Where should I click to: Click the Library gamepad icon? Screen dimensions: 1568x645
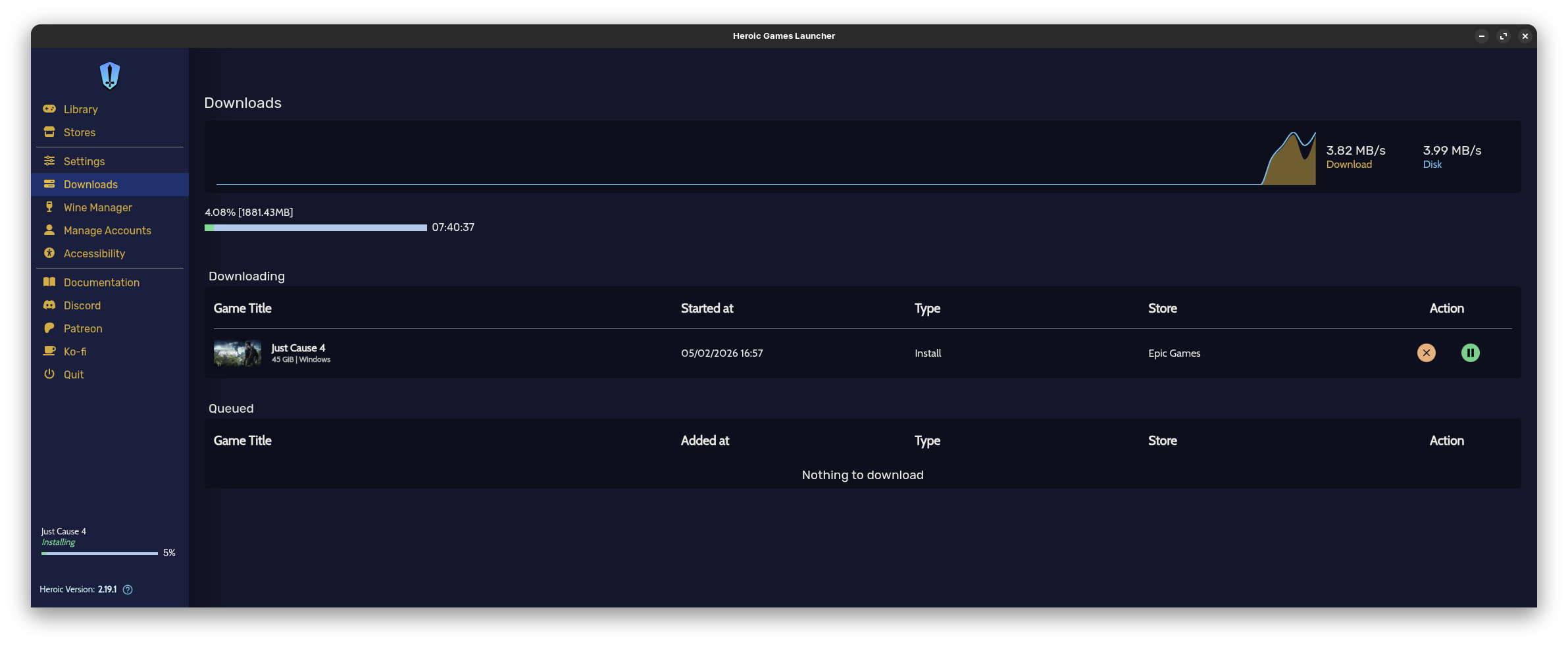[49, 109]
